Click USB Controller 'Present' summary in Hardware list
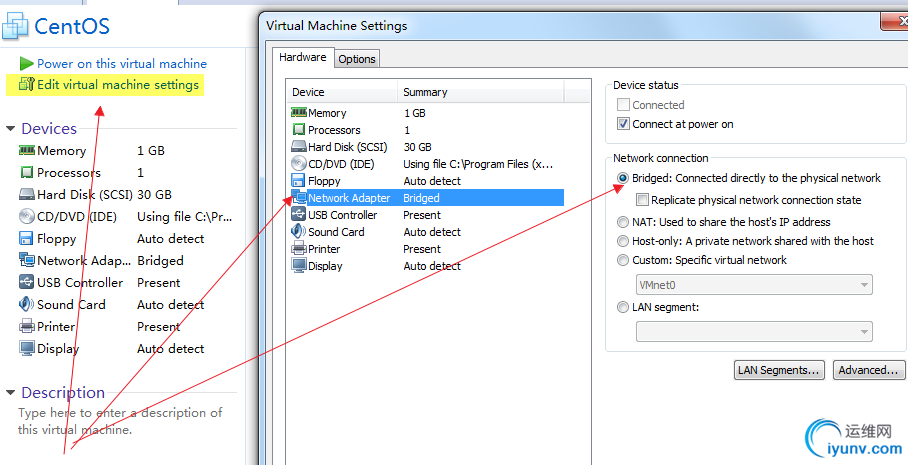 click(x=422, y=215)
